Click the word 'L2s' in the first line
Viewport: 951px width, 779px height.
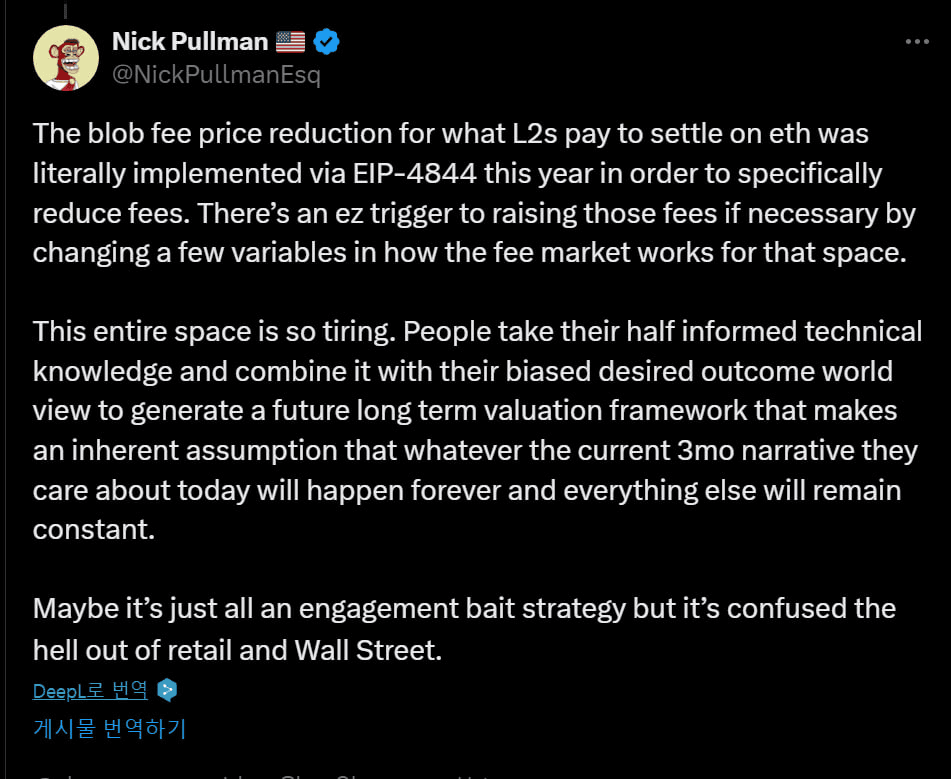point(534,133)
